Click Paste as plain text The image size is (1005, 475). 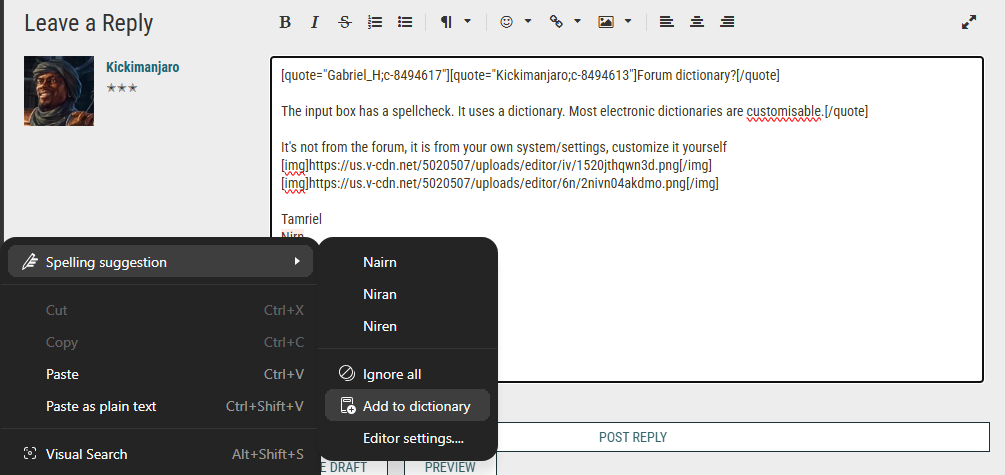tap(160, 406)
